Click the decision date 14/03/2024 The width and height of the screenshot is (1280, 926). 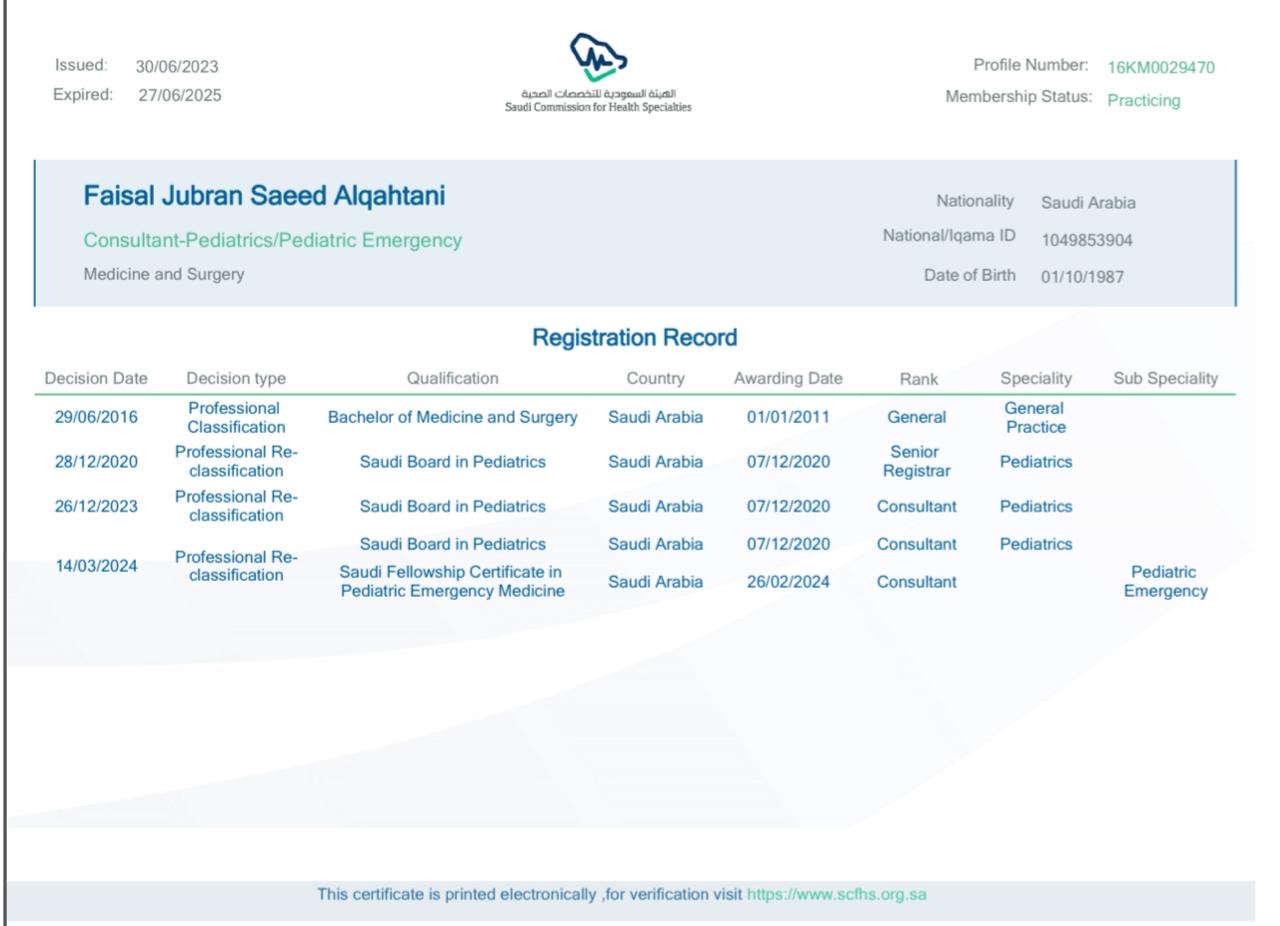pyautogui.click(x=96, y=566)
